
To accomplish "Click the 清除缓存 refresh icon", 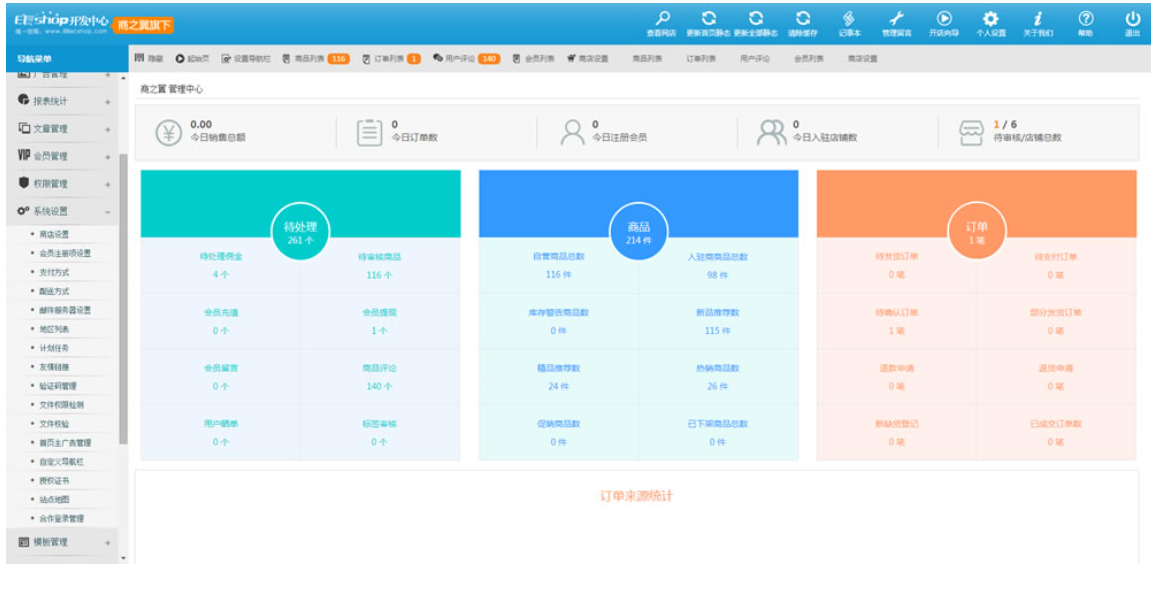I will 802,19.
